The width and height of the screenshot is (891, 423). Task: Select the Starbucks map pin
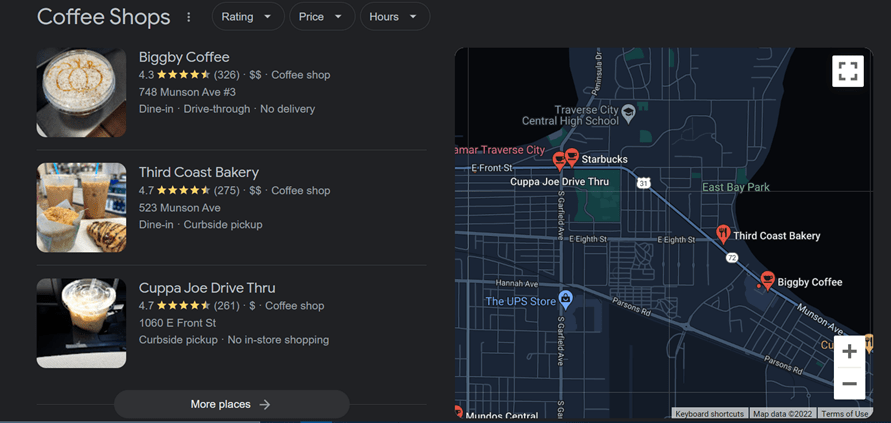point(572,157)
